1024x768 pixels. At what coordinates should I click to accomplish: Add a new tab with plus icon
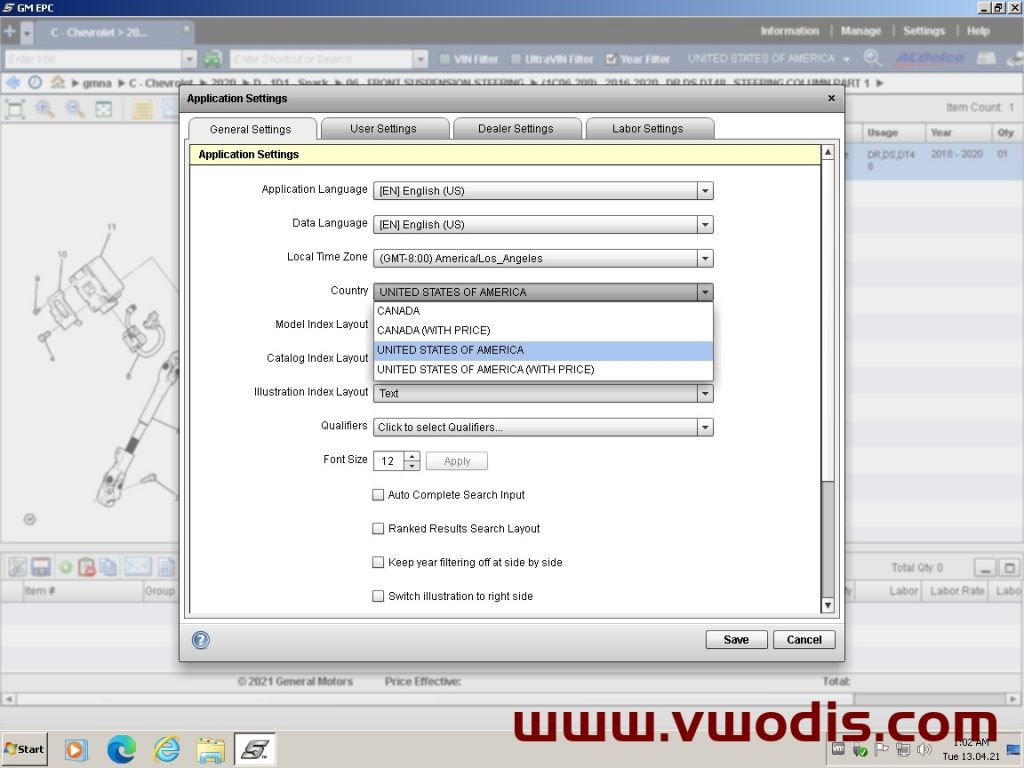[x=10, y=31]
